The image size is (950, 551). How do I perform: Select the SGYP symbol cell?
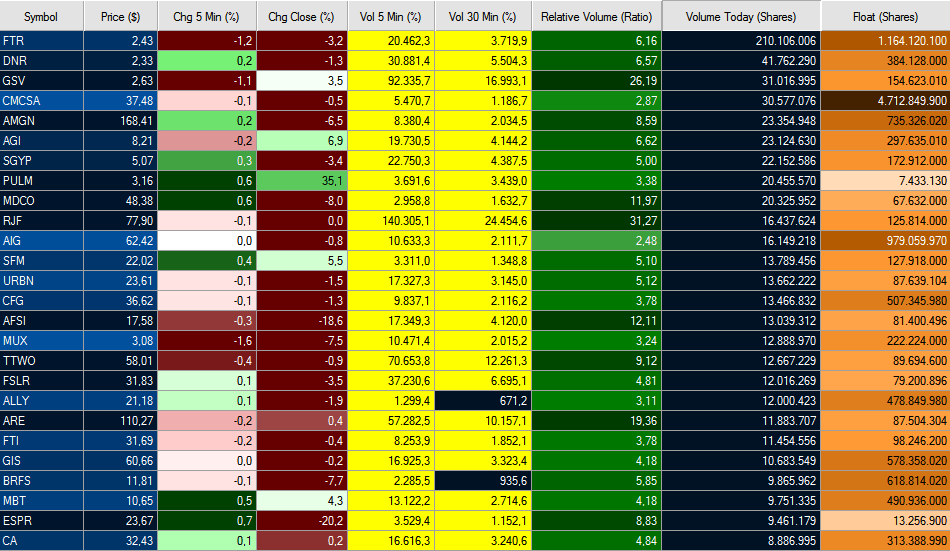[42, 161]
